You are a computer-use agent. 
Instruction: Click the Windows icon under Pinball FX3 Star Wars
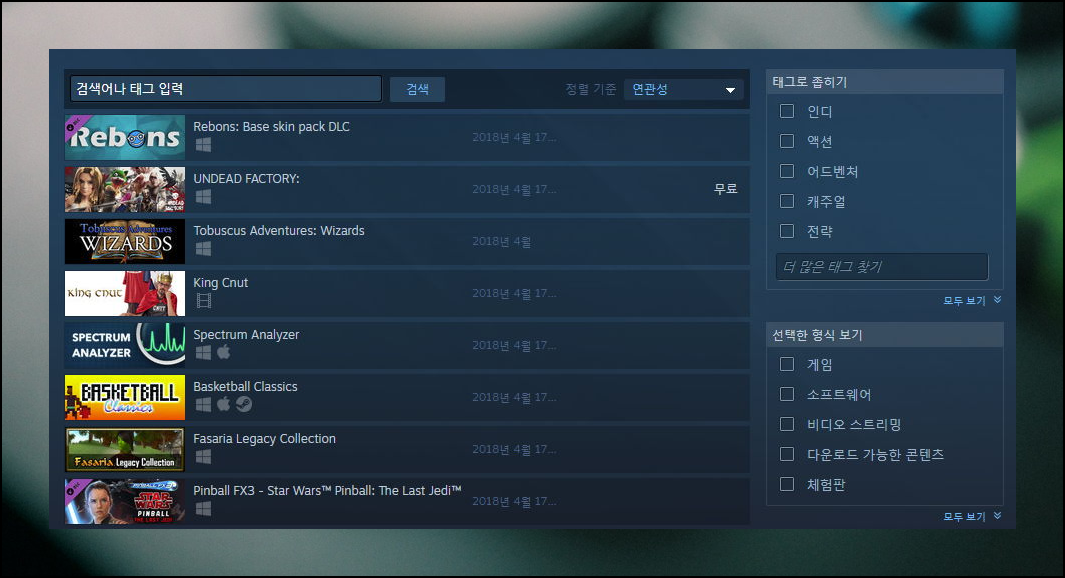203,509
